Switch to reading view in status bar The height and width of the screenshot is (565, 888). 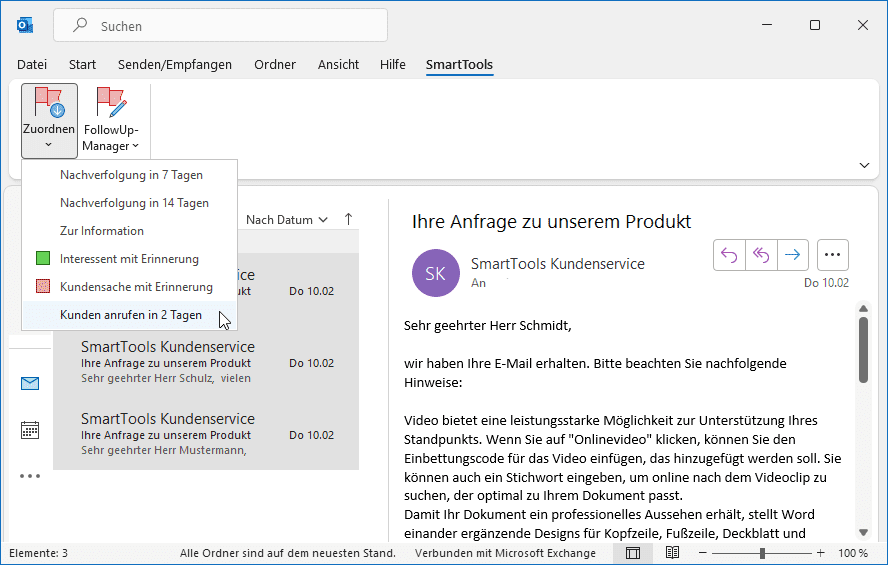click(x=672, y=553)
